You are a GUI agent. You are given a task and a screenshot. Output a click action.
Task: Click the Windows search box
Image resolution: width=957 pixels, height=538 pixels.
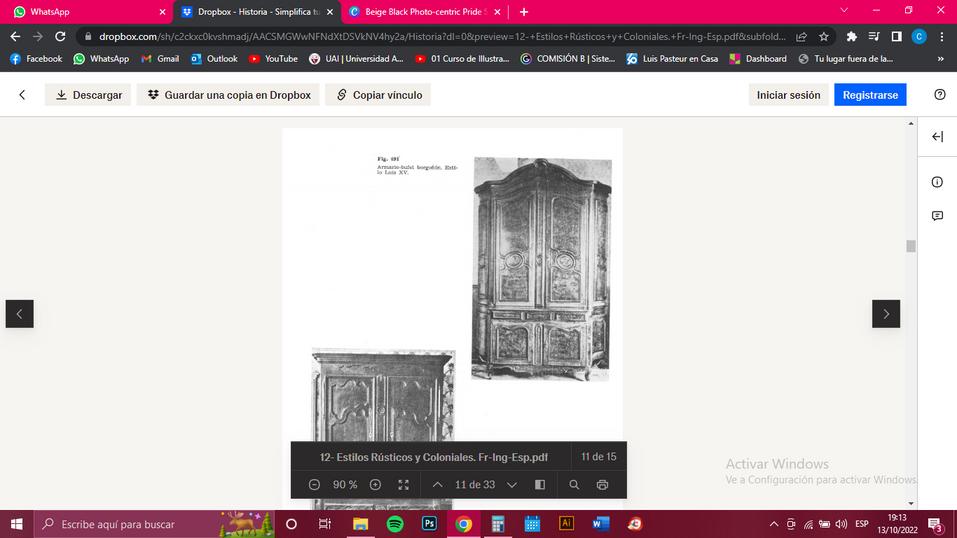point(156,524)
